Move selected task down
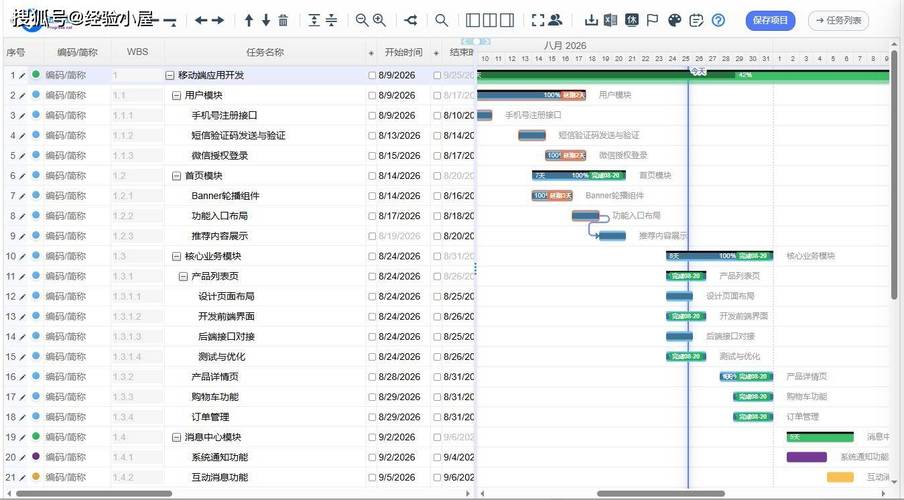The image size is (904, 500). pos(266,20)
